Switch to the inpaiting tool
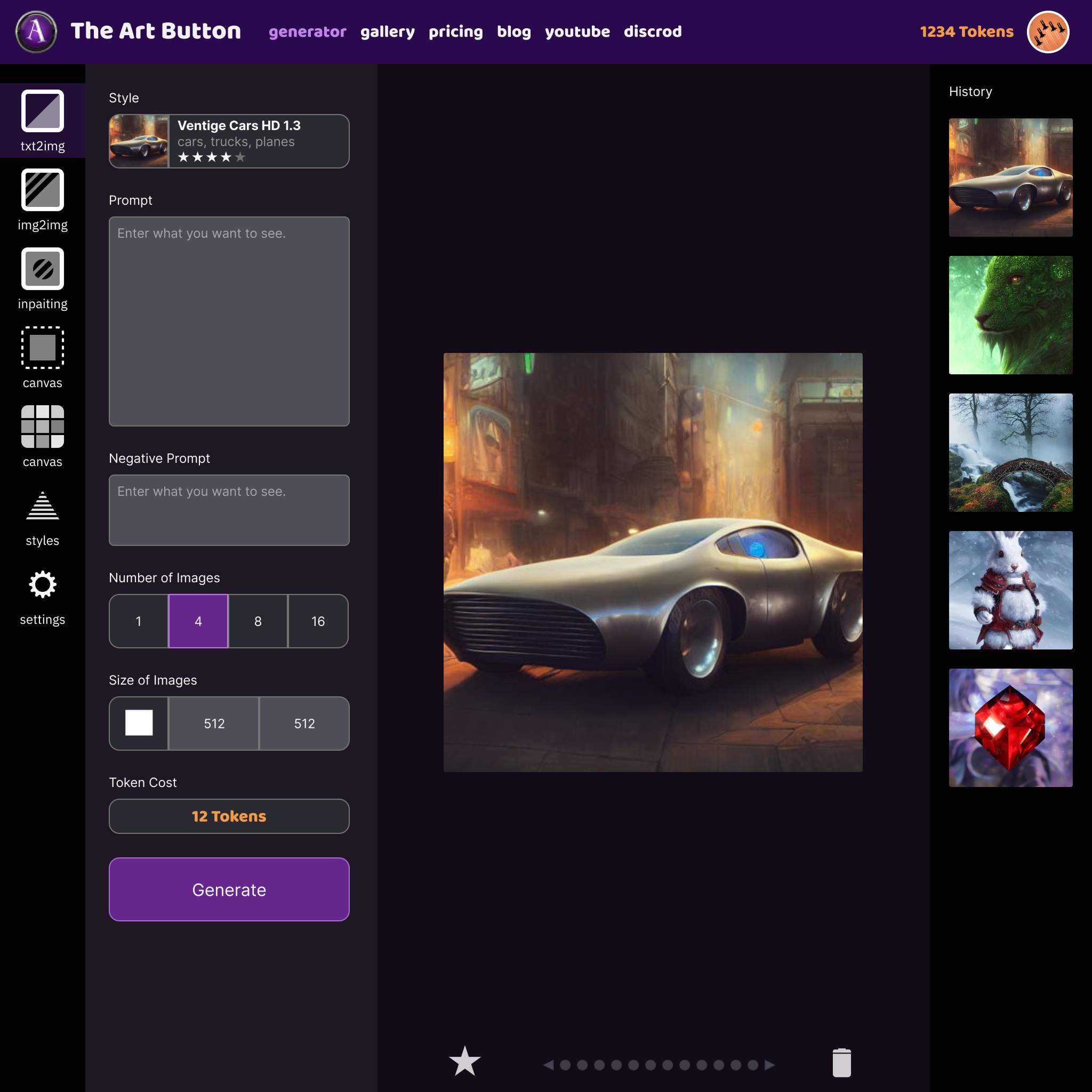The height and width of the screenshot is (1092, 1092). click(43, 269)
